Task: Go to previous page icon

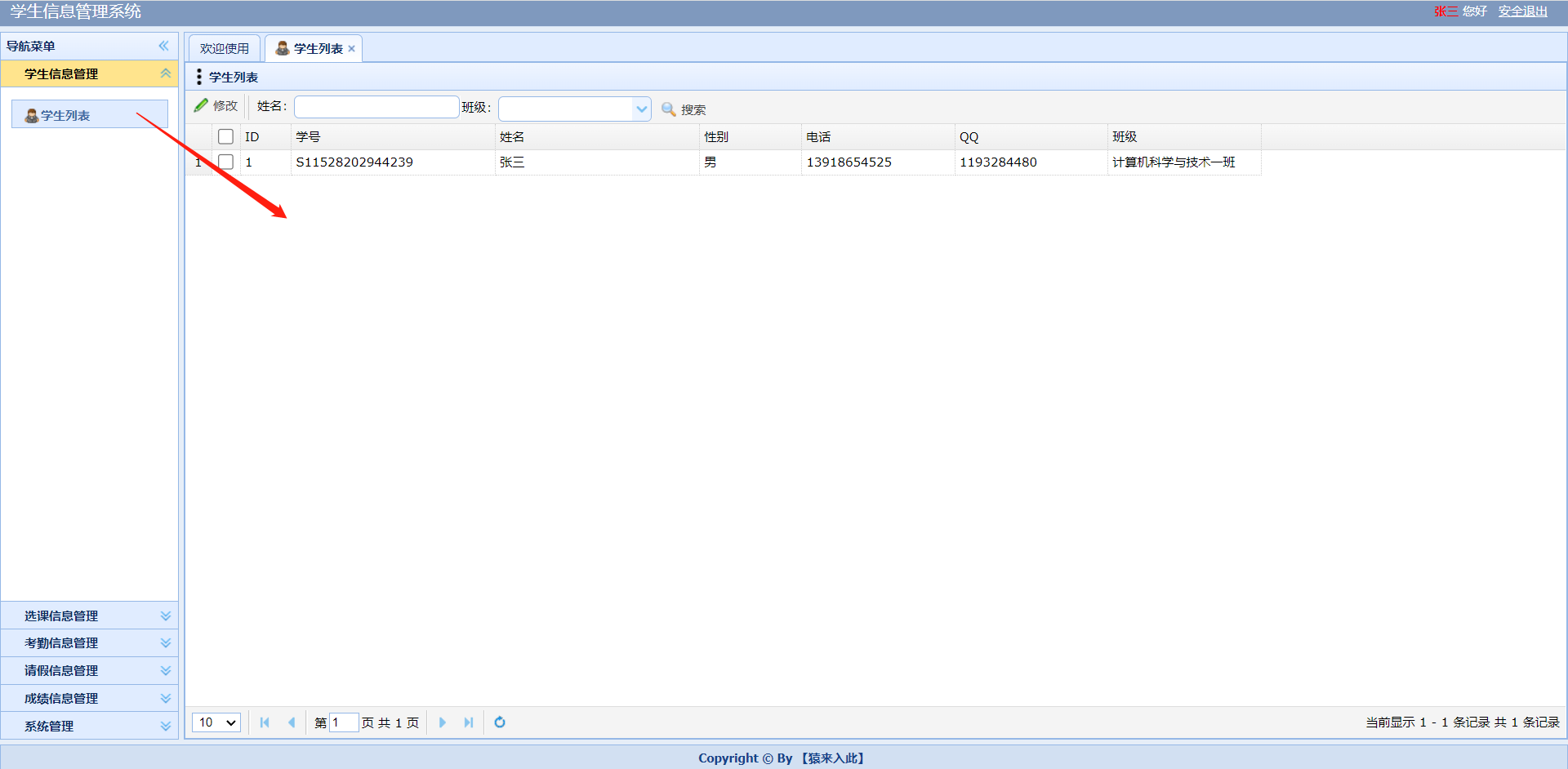Action: tap(292, 722)
